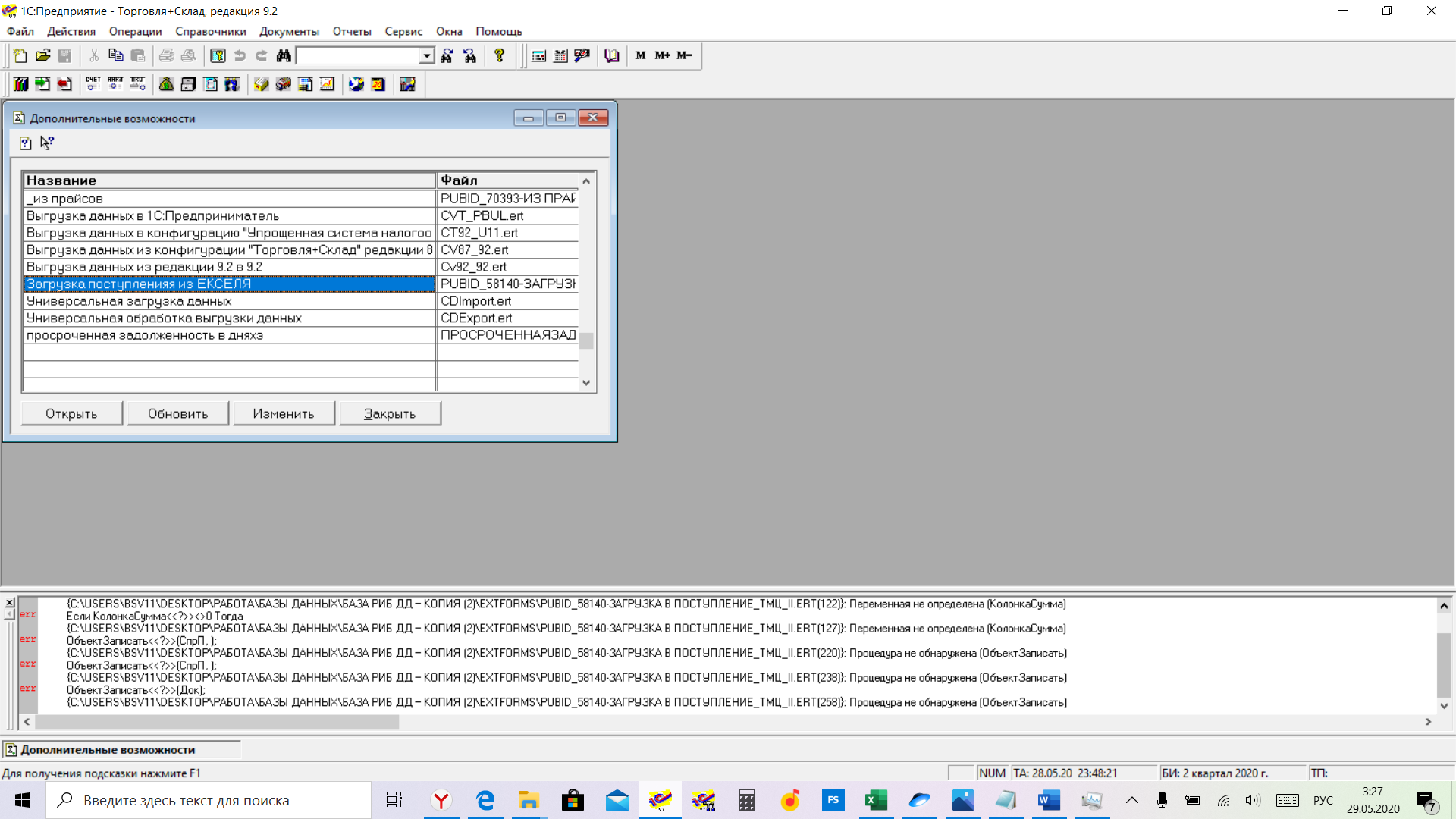The image size is (1456, 819).
Task: Click the list scrollbar up arrow
Action: (586, 180)
